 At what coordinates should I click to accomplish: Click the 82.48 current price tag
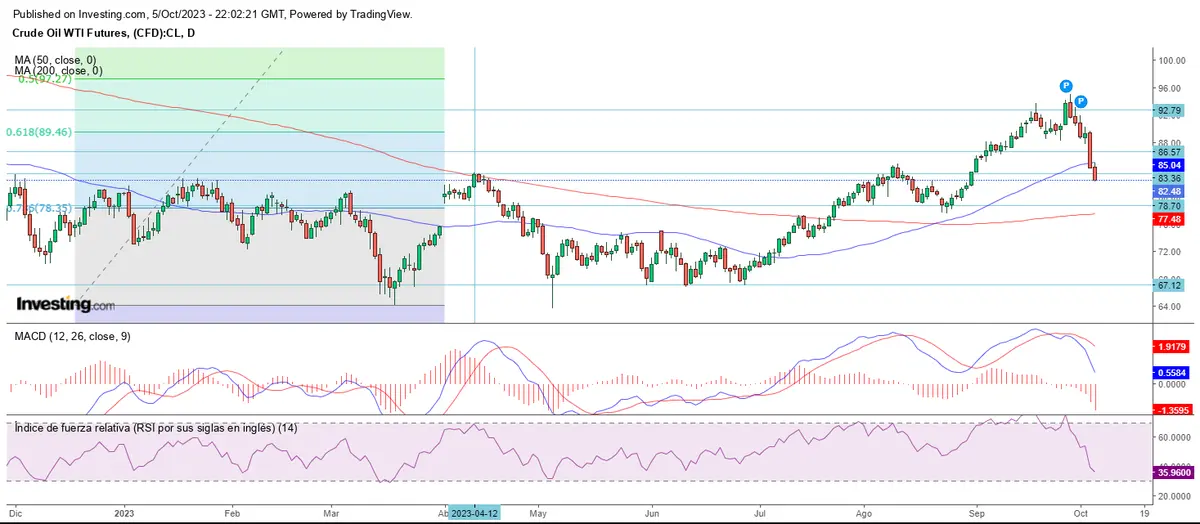pyautogui.click(x=1169, y=191)
